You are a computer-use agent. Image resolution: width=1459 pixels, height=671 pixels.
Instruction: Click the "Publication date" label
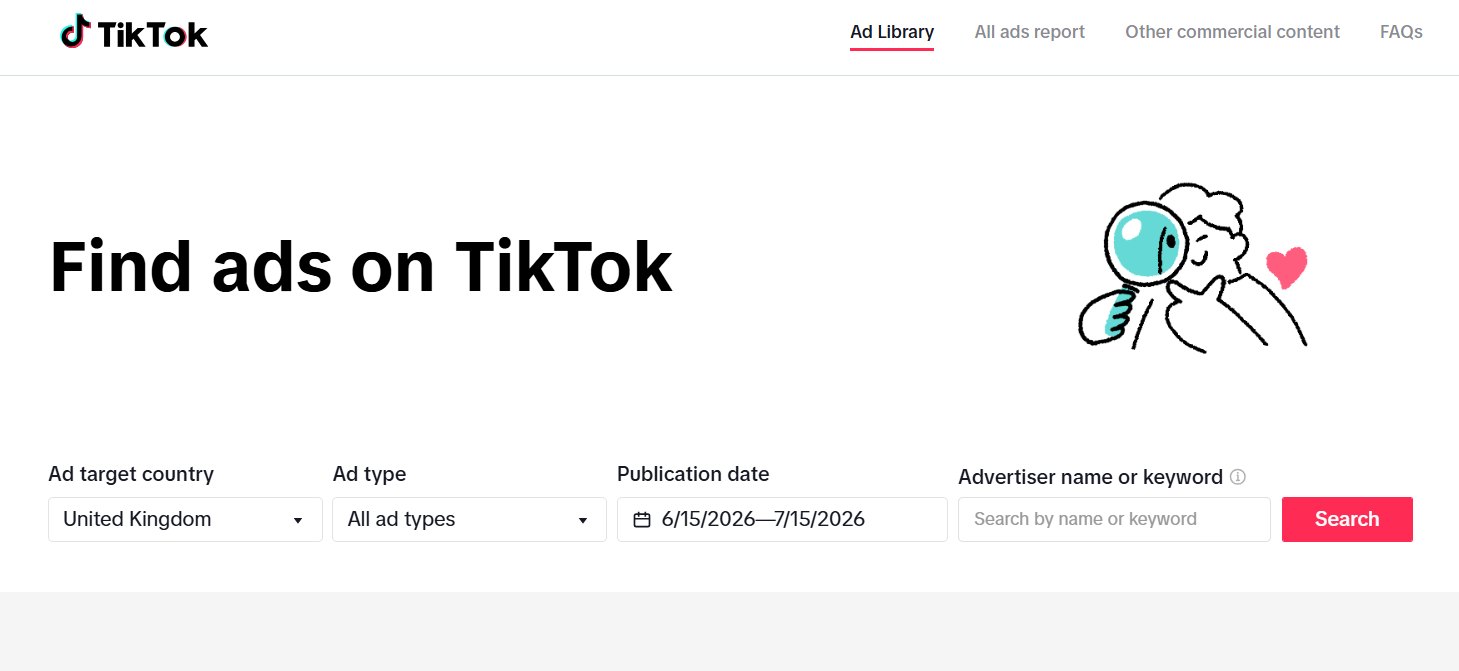(693, 474)
